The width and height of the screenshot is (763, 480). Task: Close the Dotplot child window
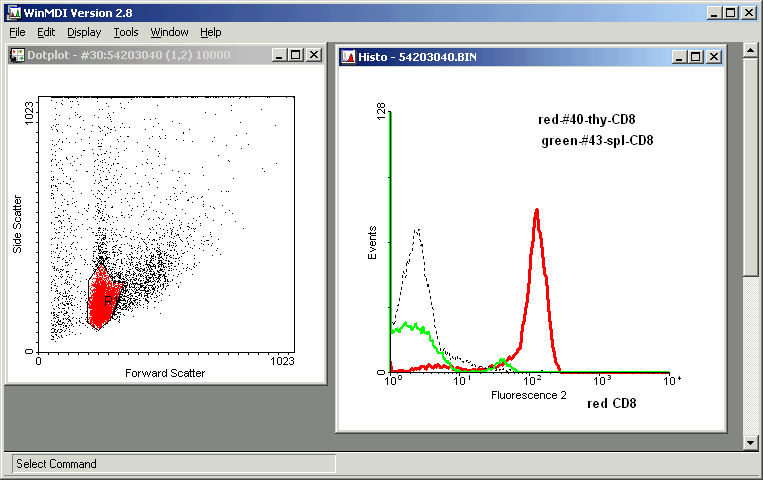312,55
